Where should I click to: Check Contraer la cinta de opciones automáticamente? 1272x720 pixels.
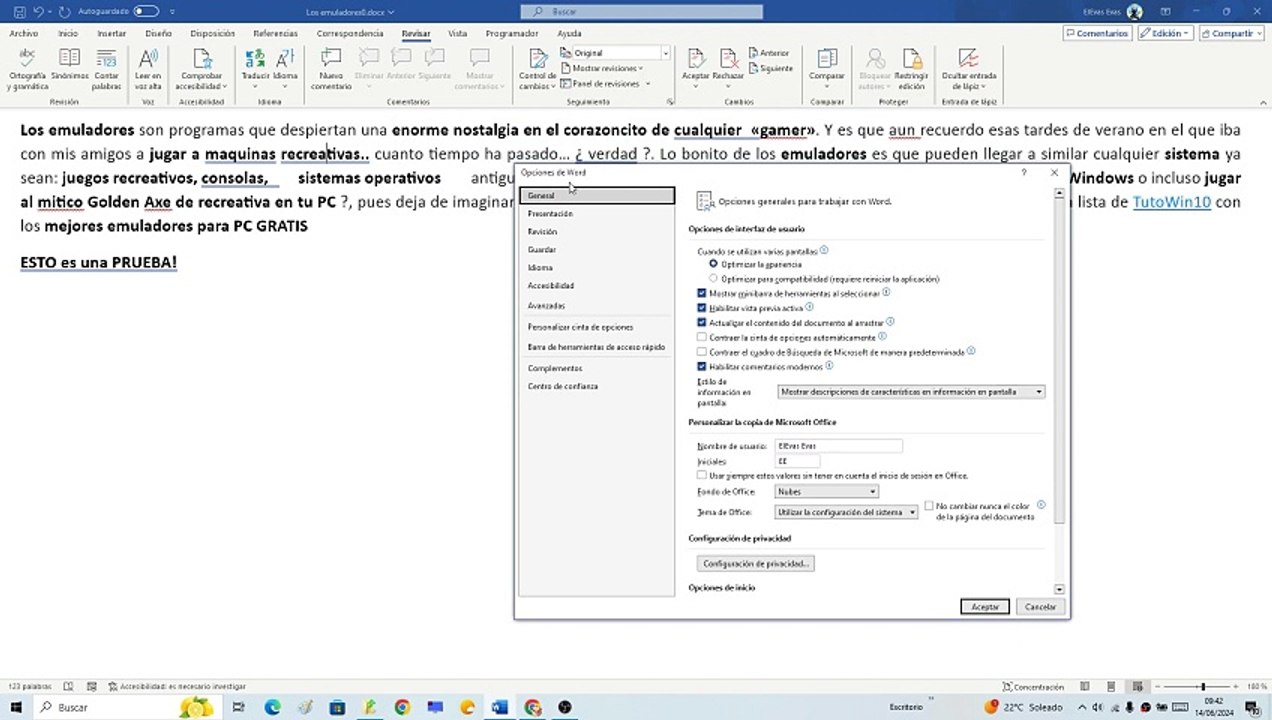[702, 338]
